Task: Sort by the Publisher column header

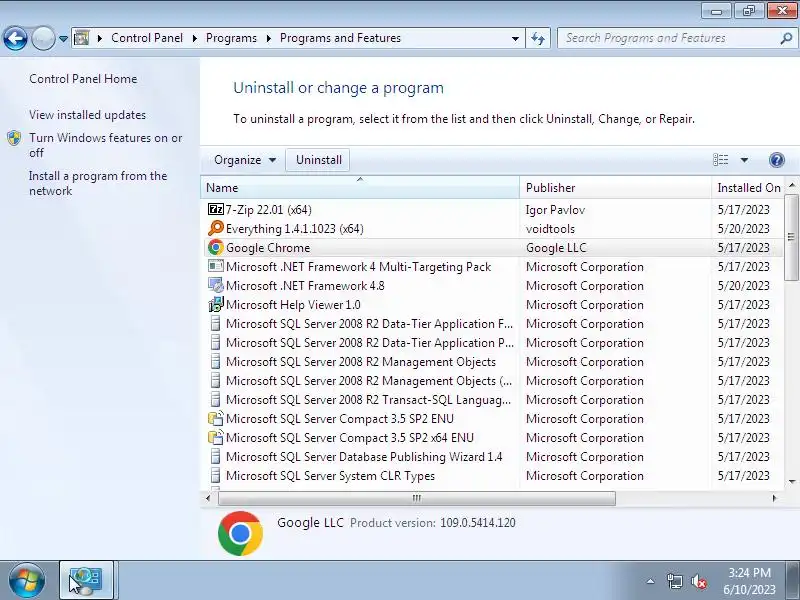Action: coord(615,188)
